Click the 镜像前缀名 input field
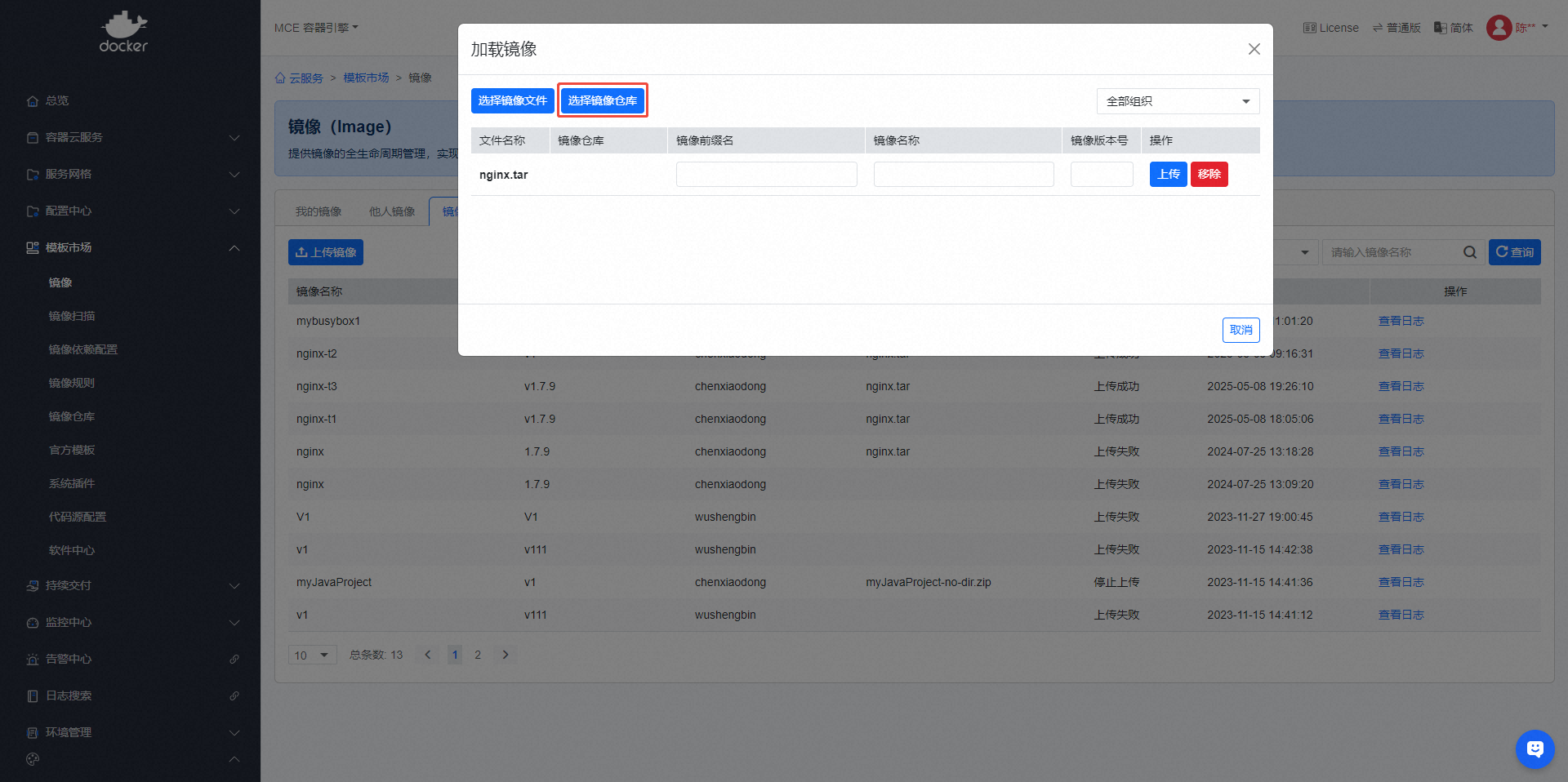The height and width of the screenshot is (782, 1568). [766, 174]
